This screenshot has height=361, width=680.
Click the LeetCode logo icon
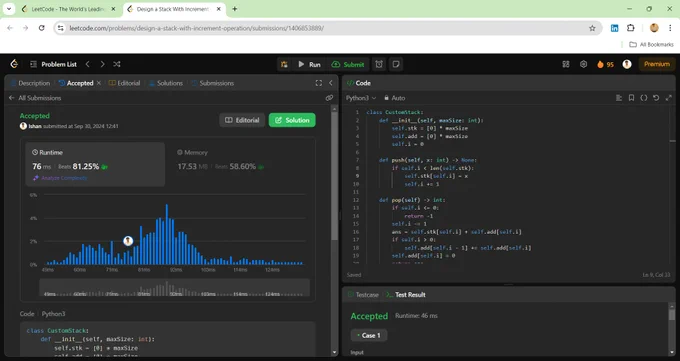14,64
